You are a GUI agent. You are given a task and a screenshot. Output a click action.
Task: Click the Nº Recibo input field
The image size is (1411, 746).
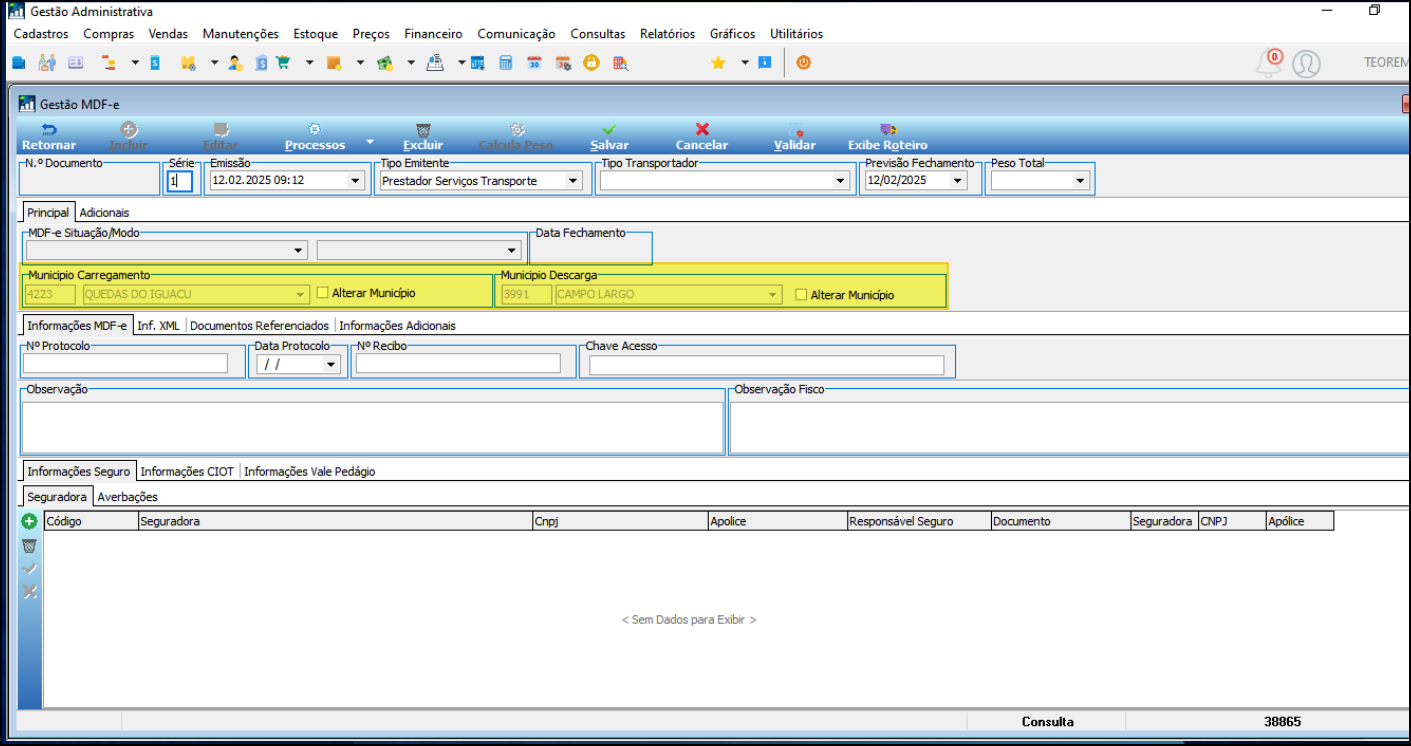pos(458,363)
